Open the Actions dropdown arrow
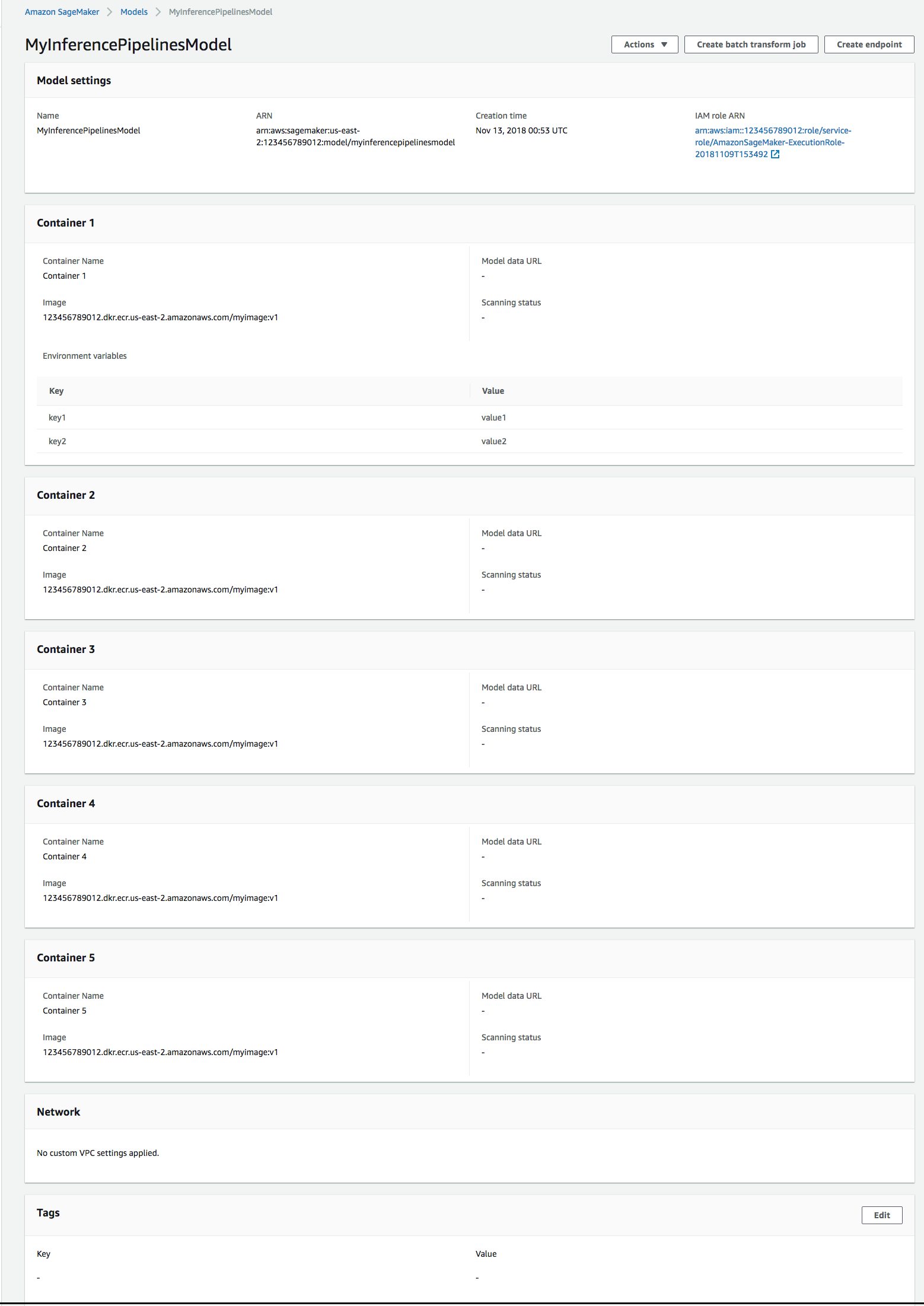The width and height of the screenshot is (924, 1306). [664, 44]
